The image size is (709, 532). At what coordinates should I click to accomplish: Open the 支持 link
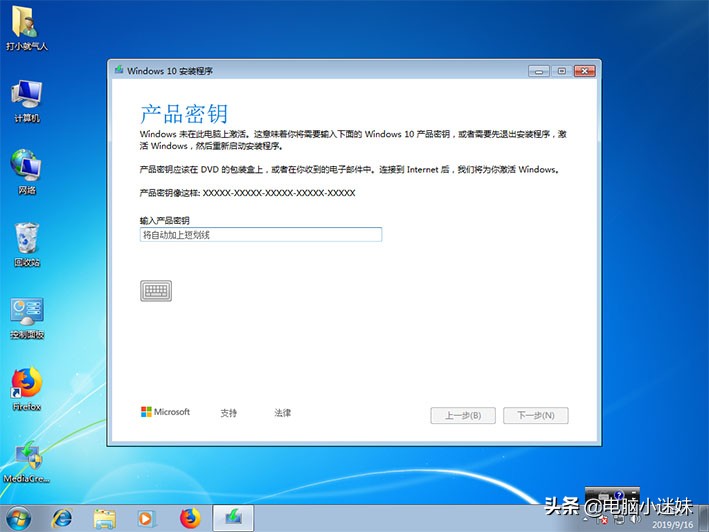228,413
